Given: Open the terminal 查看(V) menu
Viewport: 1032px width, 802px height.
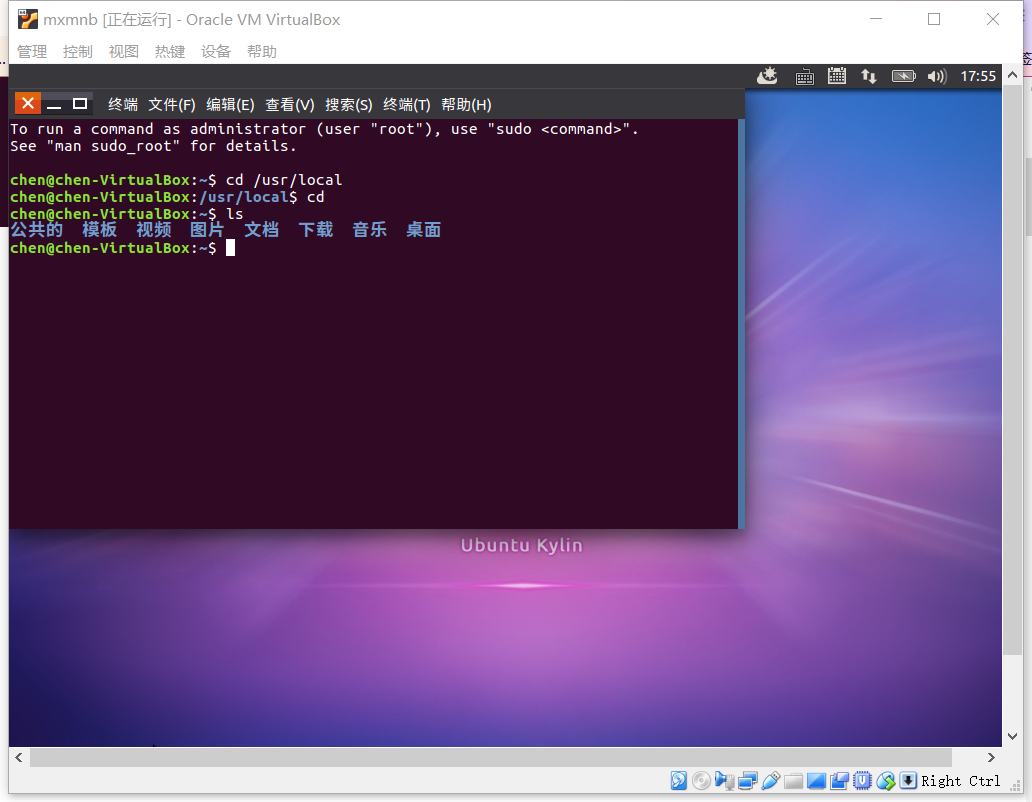Looking at the screenshot, I should (x=290, y=105).
